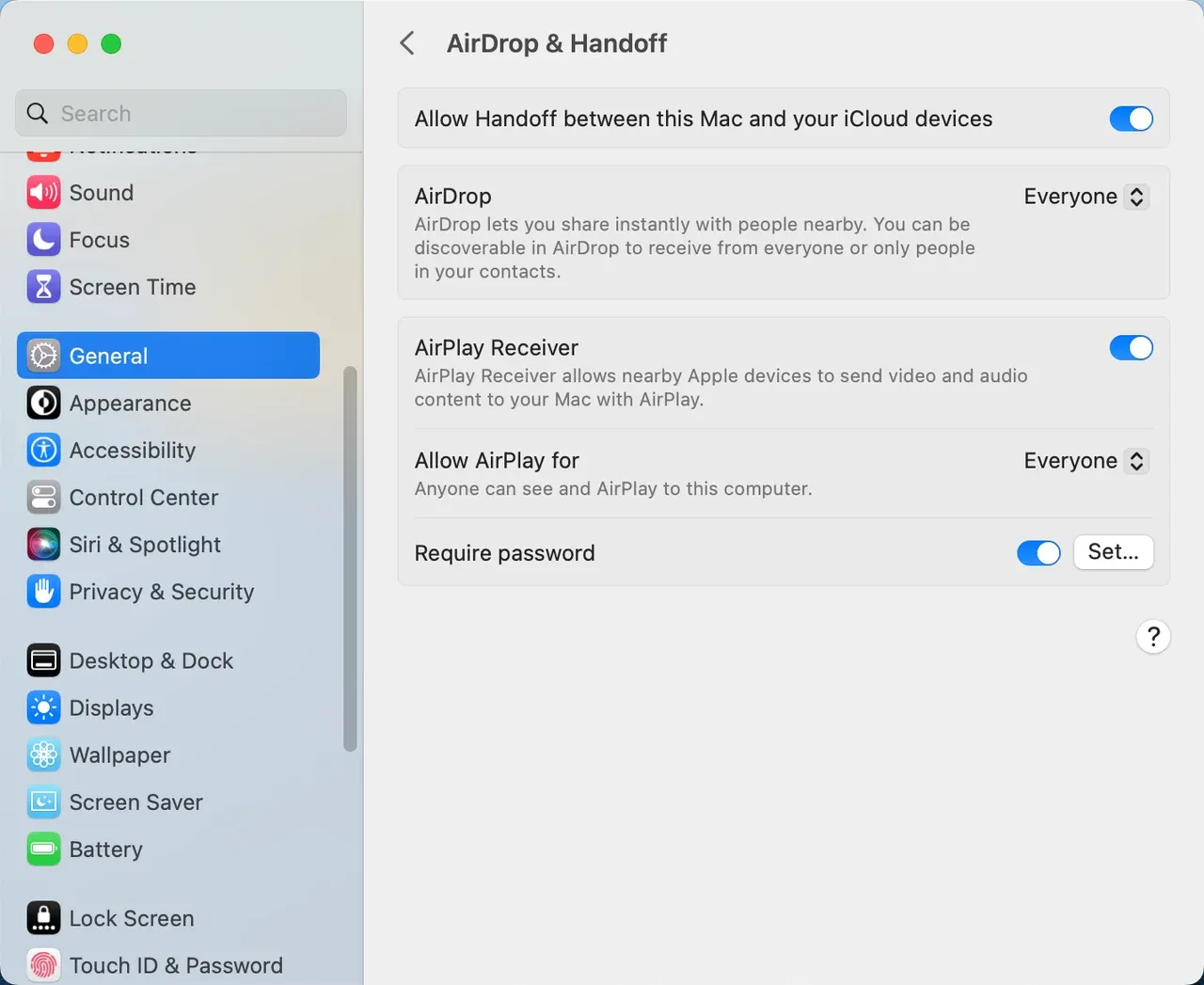Select Privacy & Security label
This screenshot has width=1204, height=985.
point(162,592)
